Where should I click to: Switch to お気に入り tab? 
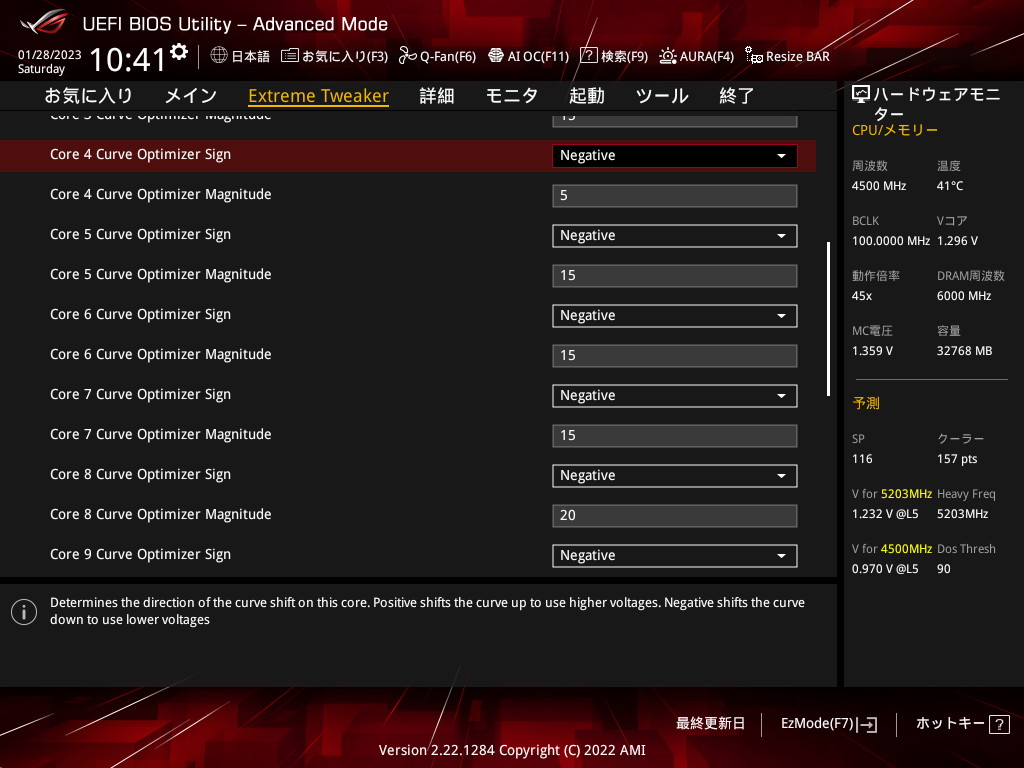point(89,96)
